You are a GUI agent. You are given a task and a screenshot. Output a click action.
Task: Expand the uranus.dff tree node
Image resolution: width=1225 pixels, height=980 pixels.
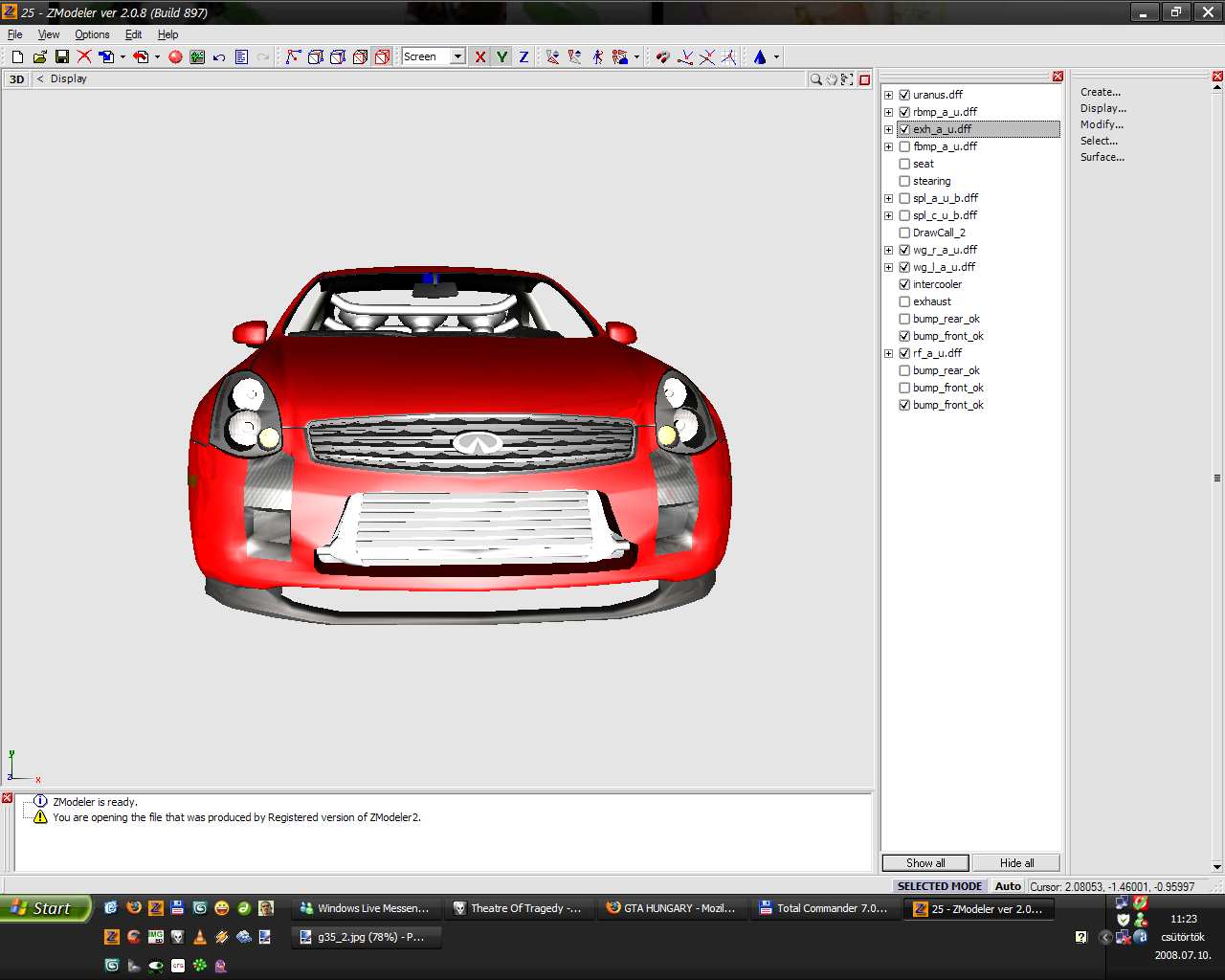pos(888,95)
